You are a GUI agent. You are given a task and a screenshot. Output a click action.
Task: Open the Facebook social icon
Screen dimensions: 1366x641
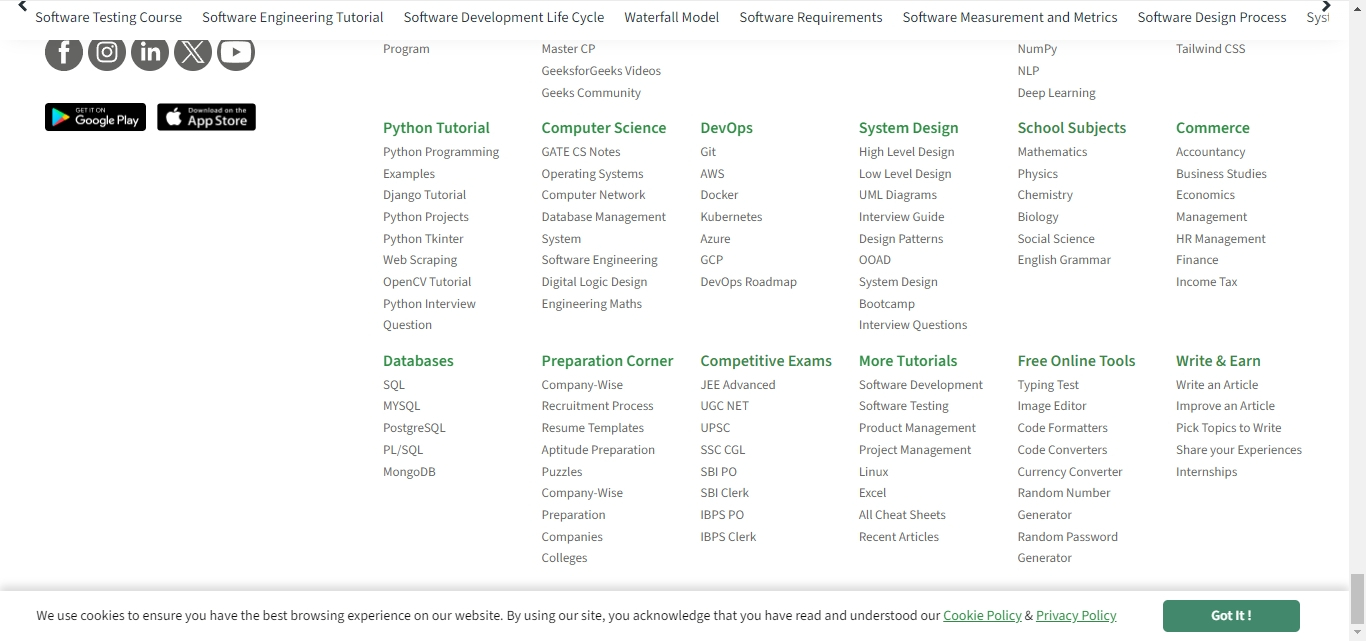point(64,52)
